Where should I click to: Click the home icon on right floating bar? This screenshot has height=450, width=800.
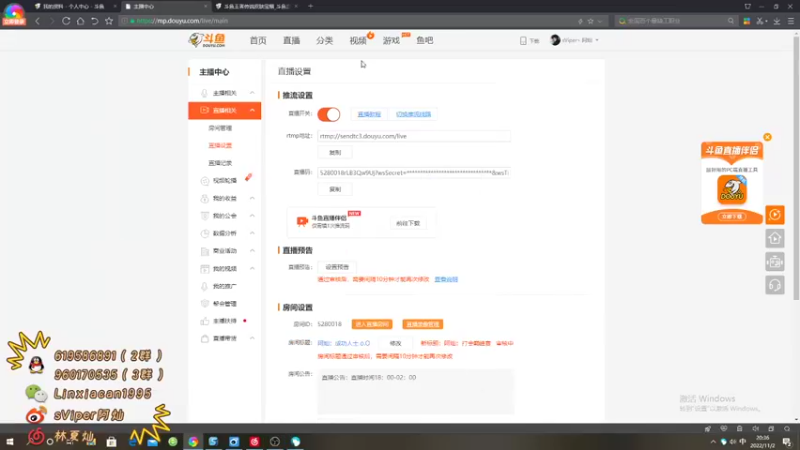click(x=774, y=238)
